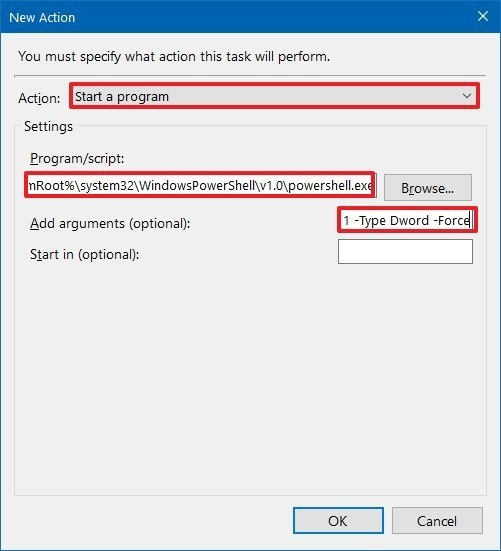
Task: Open the Action dropdown showing Start a program
Action: point(274,96)
